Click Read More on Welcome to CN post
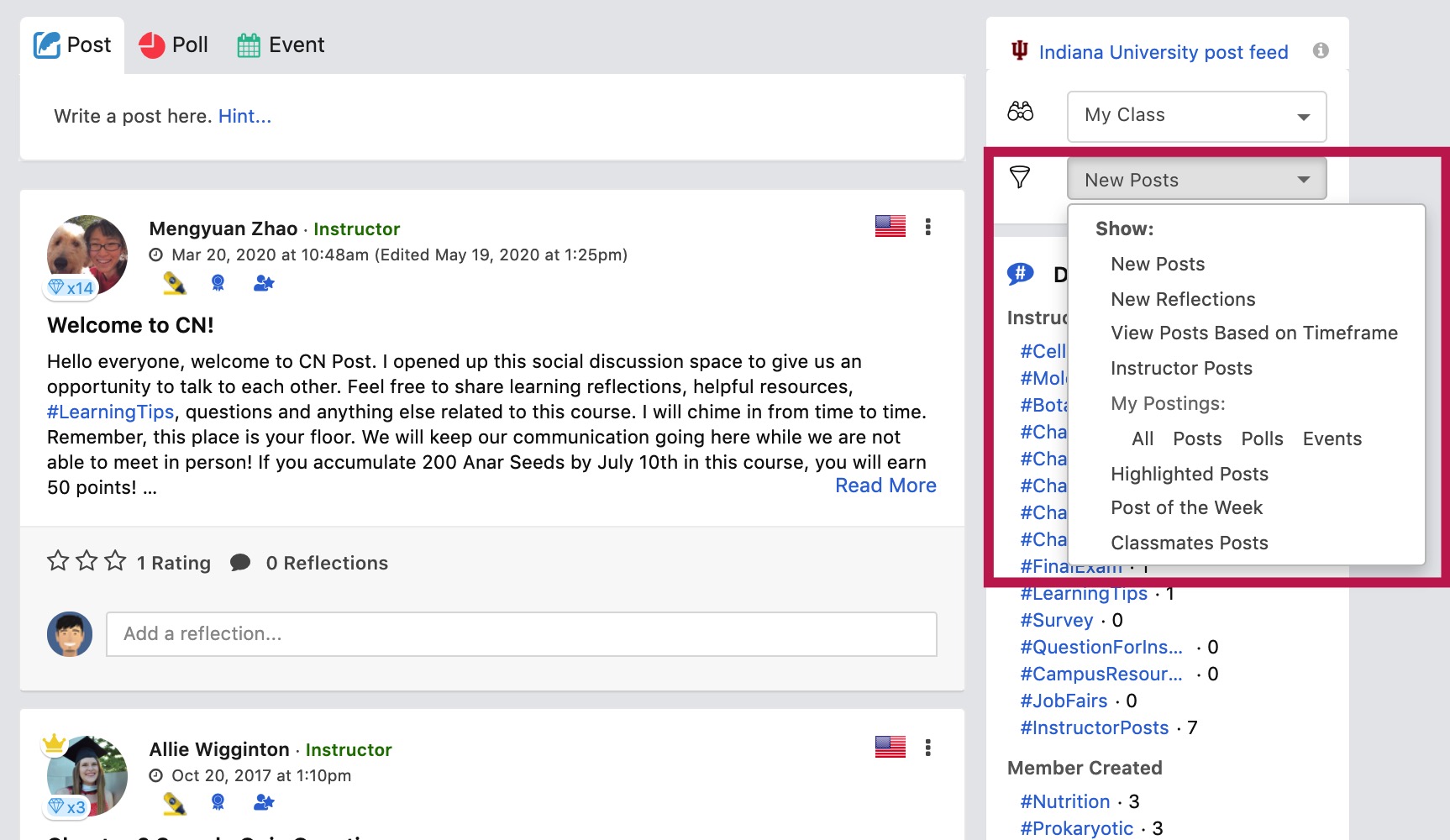 885,486
